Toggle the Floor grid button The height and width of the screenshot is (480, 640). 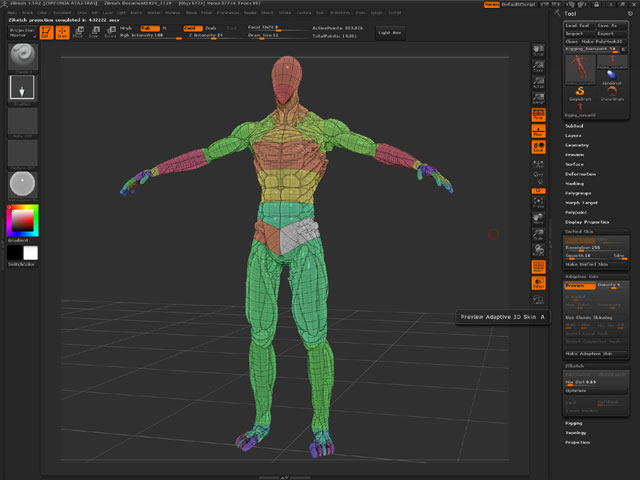tap(538, 131)
